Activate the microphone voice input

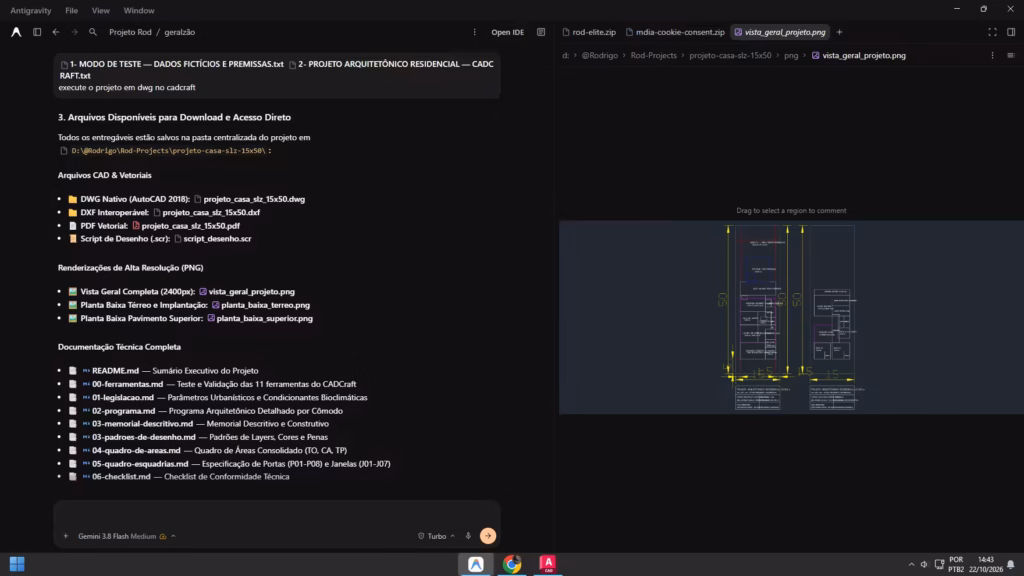click(468, 536)
